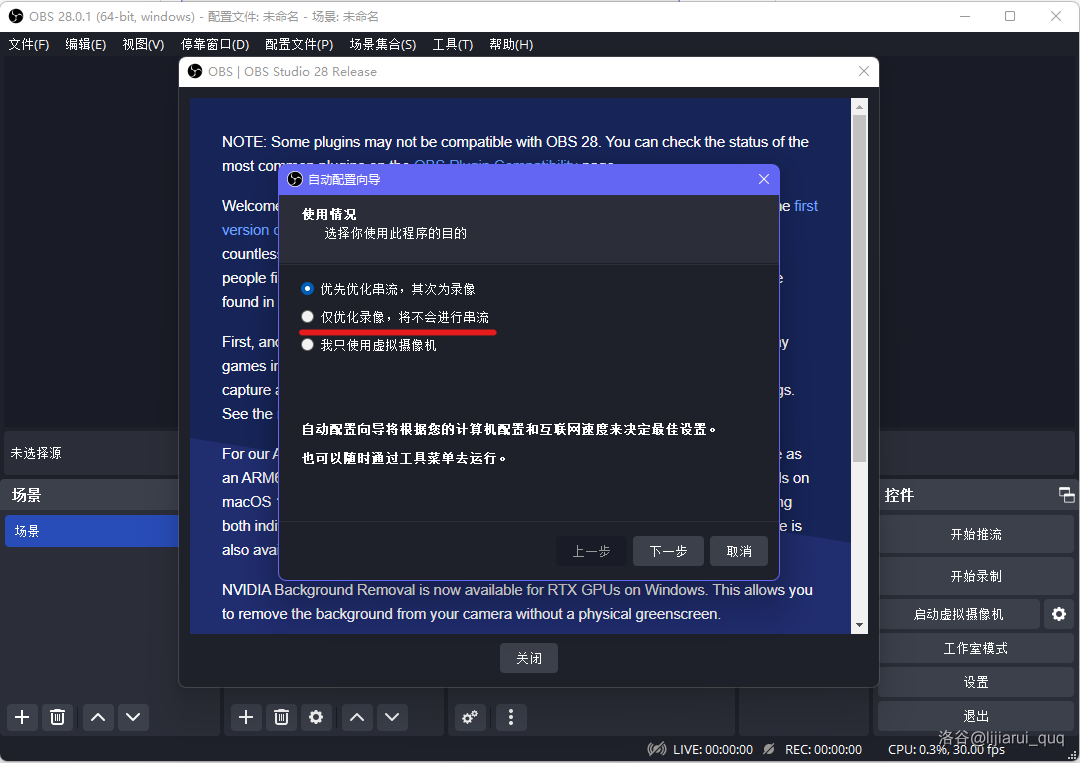
Task: Open the 编辑(E) menu
Action: (85, 45)
